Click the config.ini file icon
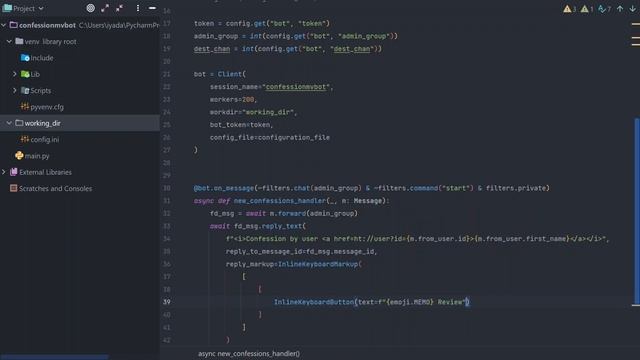 (25, 139)
